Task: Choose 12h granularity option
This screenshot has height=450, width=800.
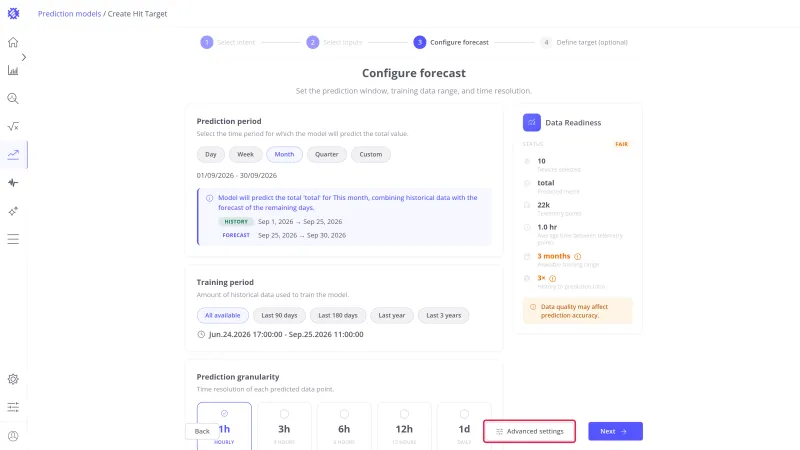Action: tap(404, 426)
